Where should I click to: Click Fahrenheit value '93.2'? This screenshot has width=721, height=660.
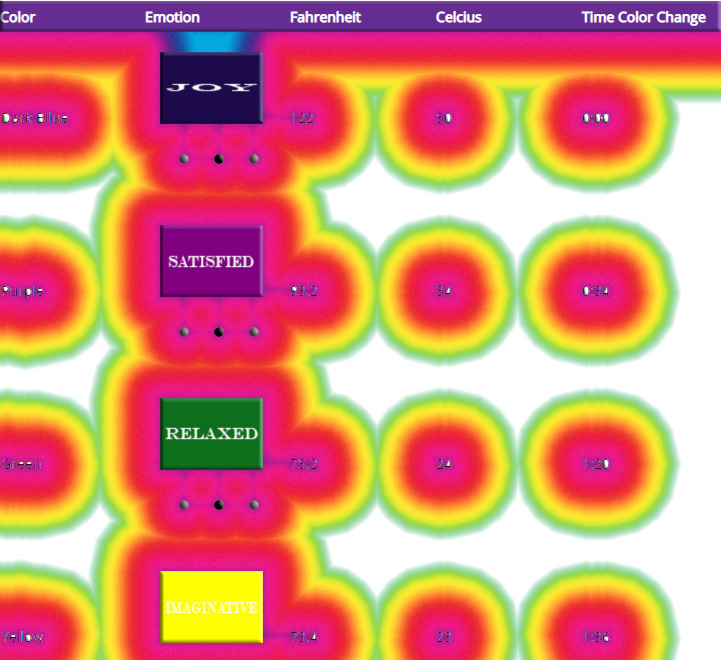pyautogui.click(x=304, y=291)
